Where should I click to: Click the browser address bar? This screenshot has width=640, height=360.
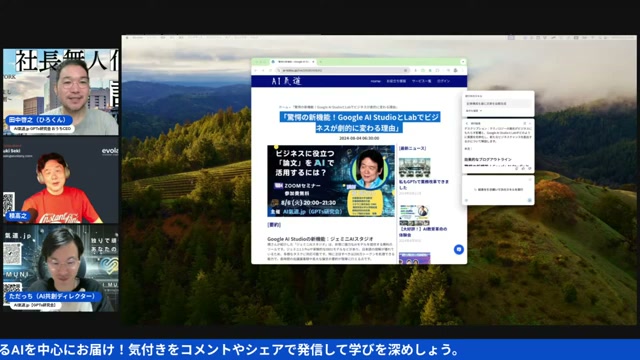(342, 70)
